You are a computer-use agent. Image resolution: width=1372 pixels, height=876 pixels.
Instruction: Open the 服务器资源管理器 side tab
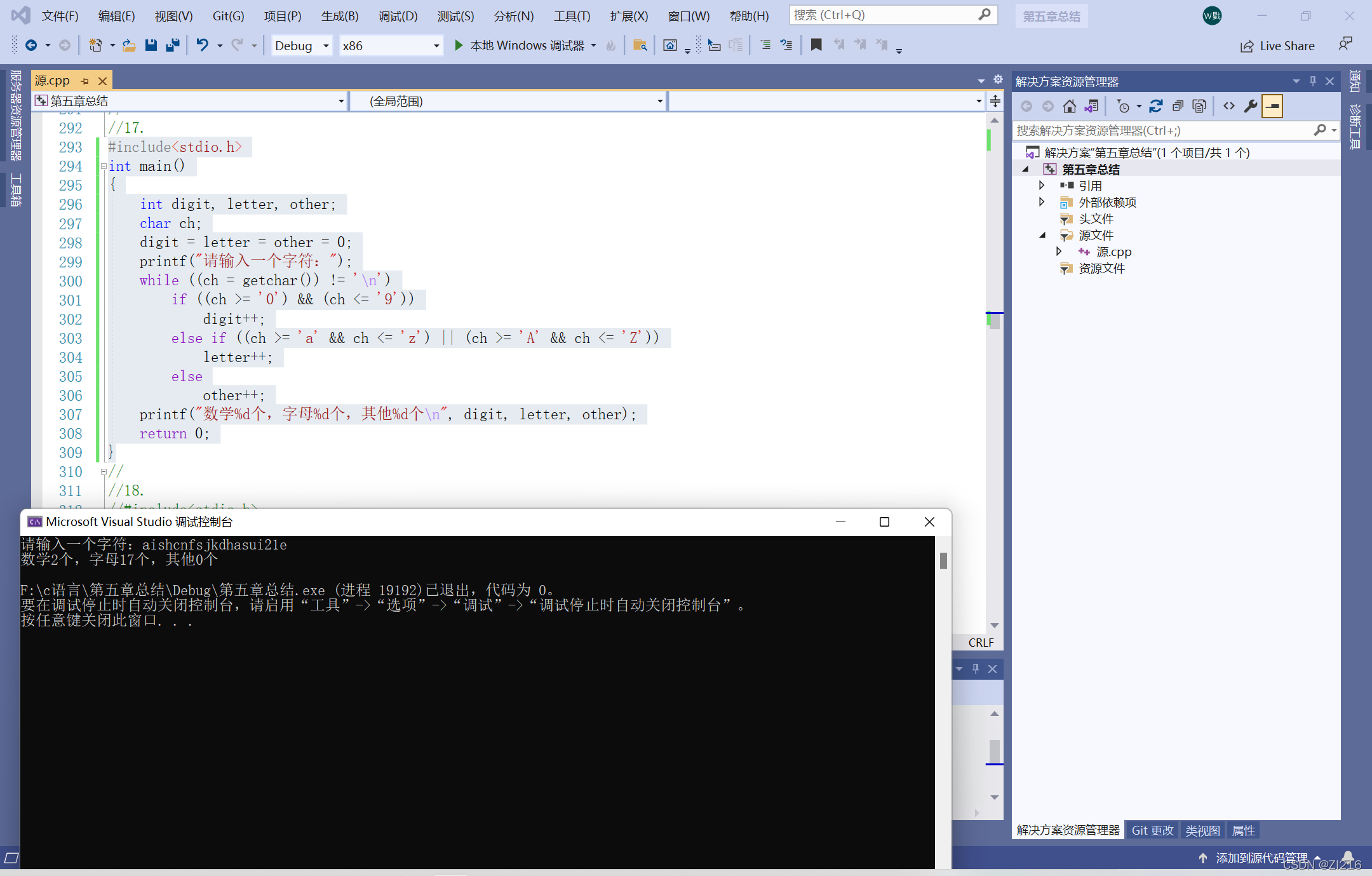coord(15,115)
